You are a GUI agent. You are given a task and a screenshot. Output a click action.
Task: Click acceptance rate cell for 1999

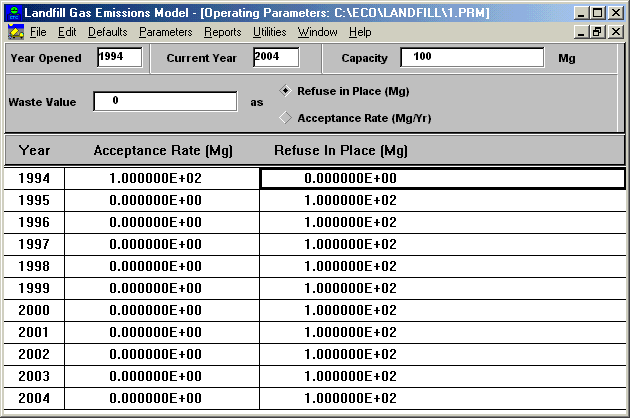click(x=162, y=288)
